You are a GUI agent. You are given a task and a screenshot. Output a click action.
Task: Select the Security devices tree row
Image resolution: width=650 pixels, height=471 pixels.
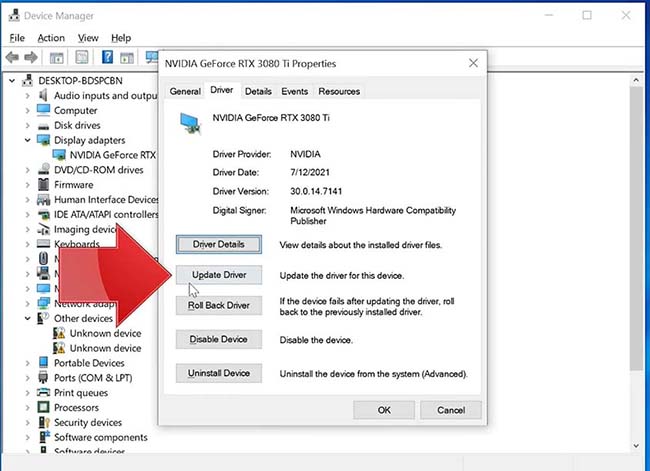88,422
